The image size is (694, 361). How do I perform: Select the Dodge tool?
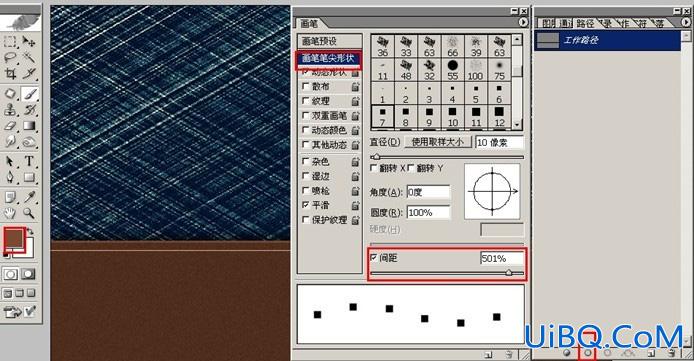[x=29, y=142]
